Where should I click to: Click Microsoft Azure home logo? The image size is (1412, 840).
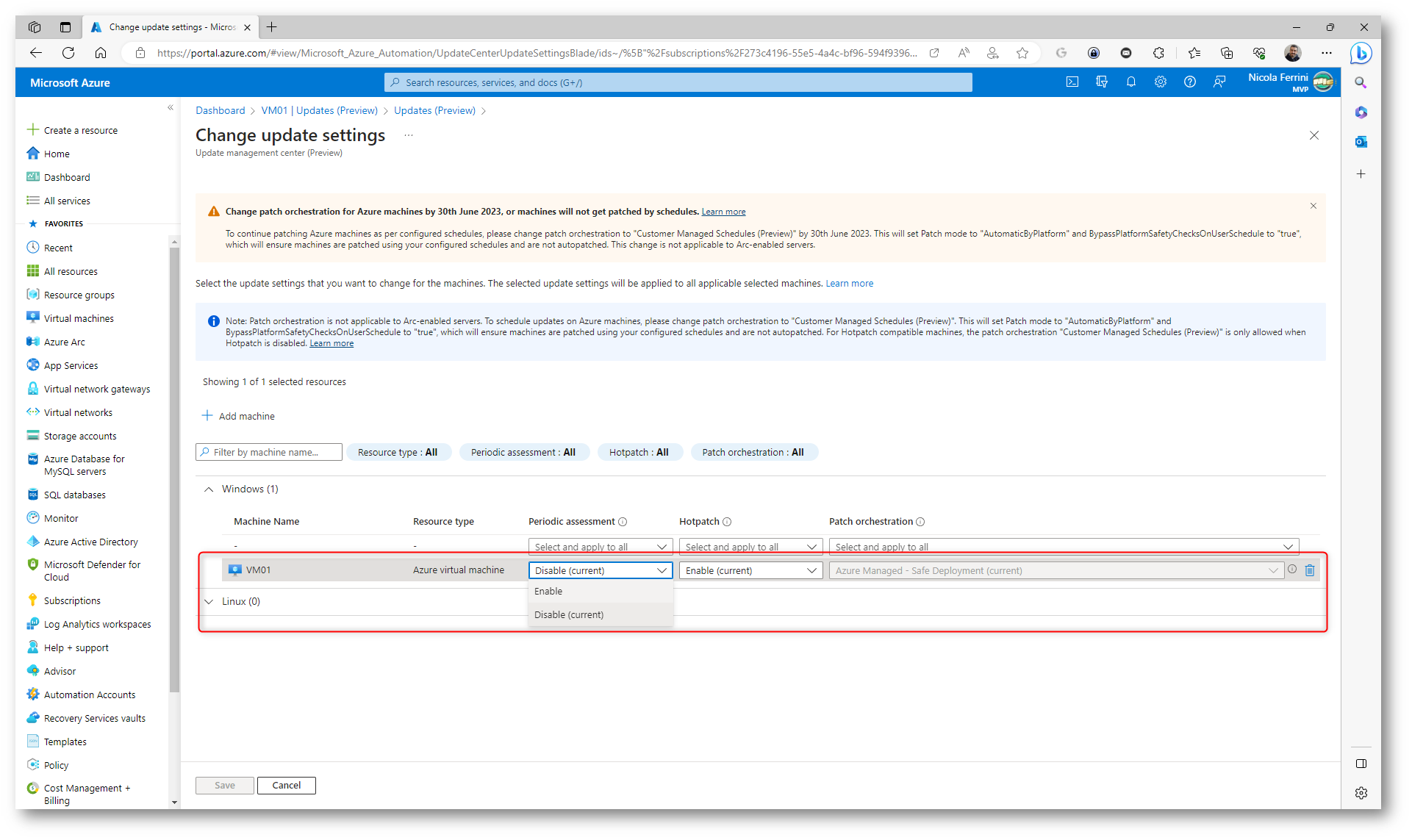[x=70, y=83]
